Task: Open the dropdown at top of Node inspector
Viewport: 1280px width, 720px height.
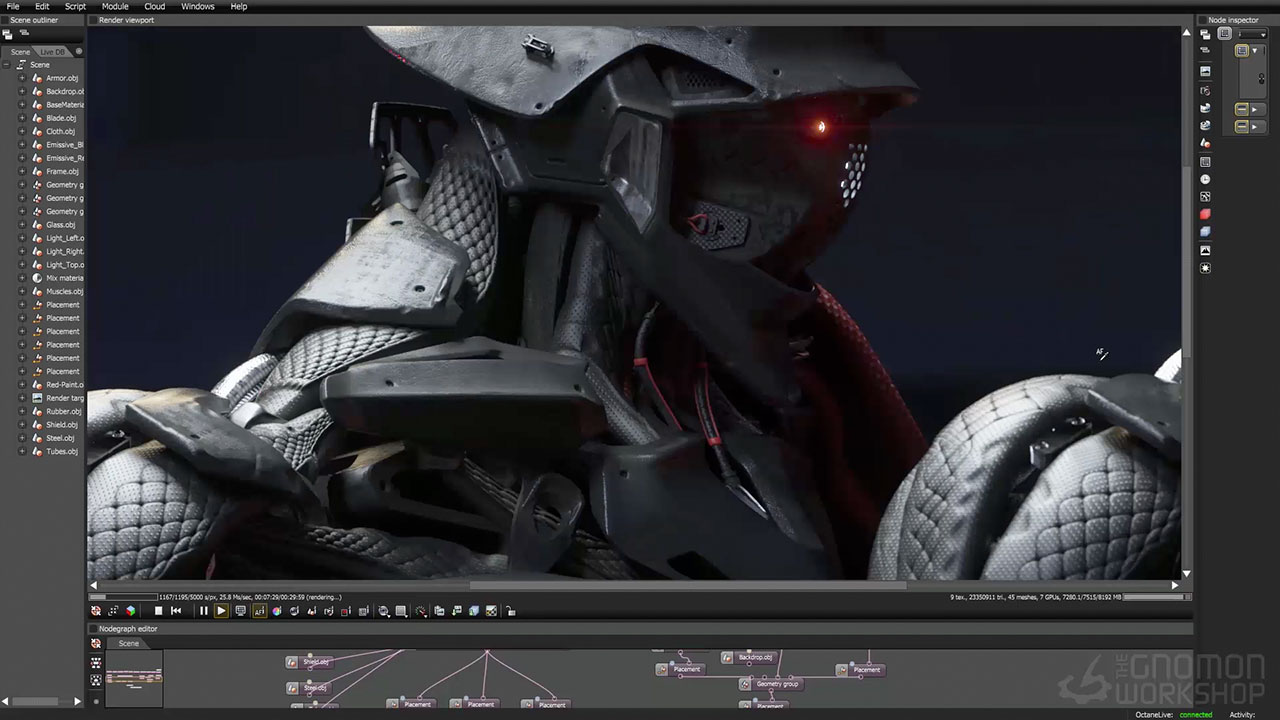Action: coord(1252,35)
